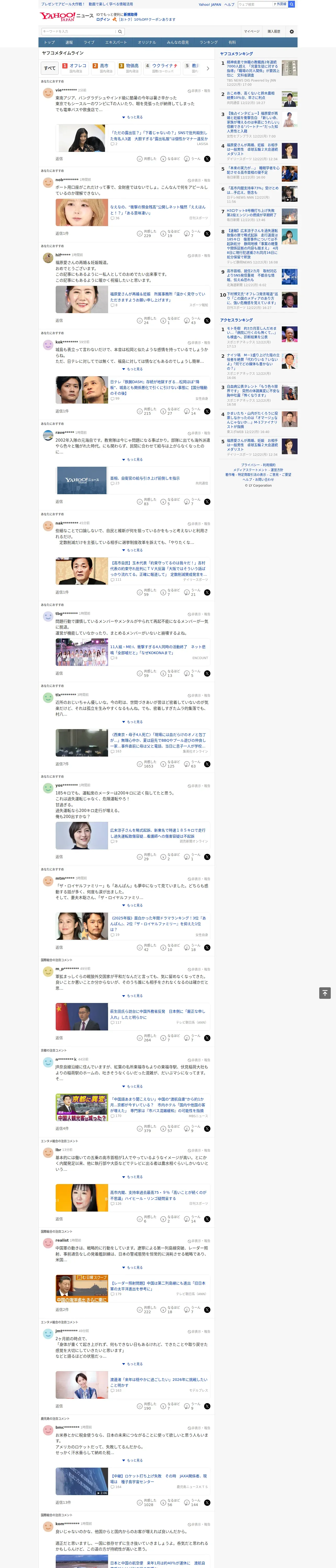Click the keyword search magnifier icon

coord(120,32)
